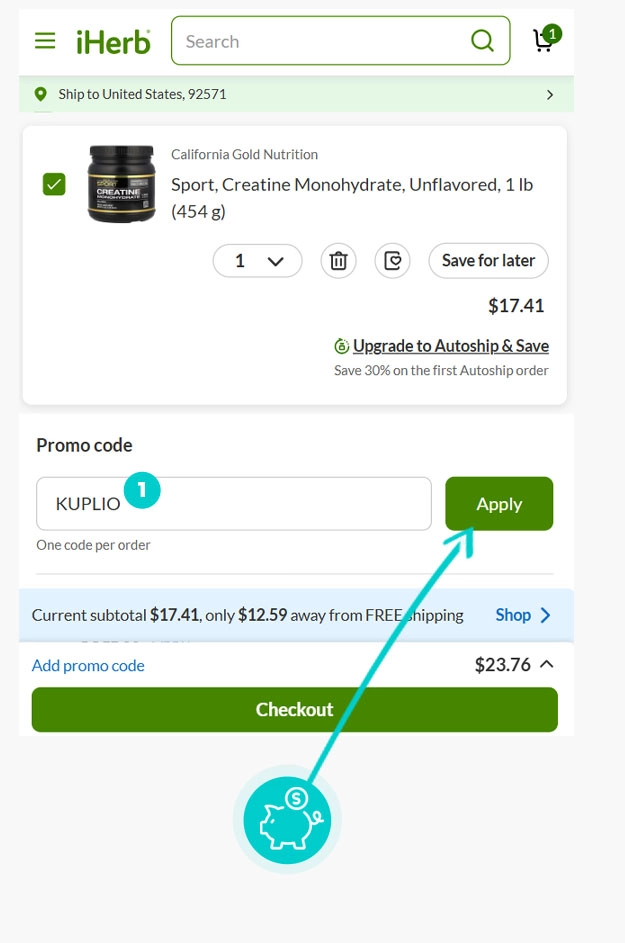Image resolution: width=625 pixels, height=943 pixels.
Task: Click the iHerb logo
Action: [113, 41]
